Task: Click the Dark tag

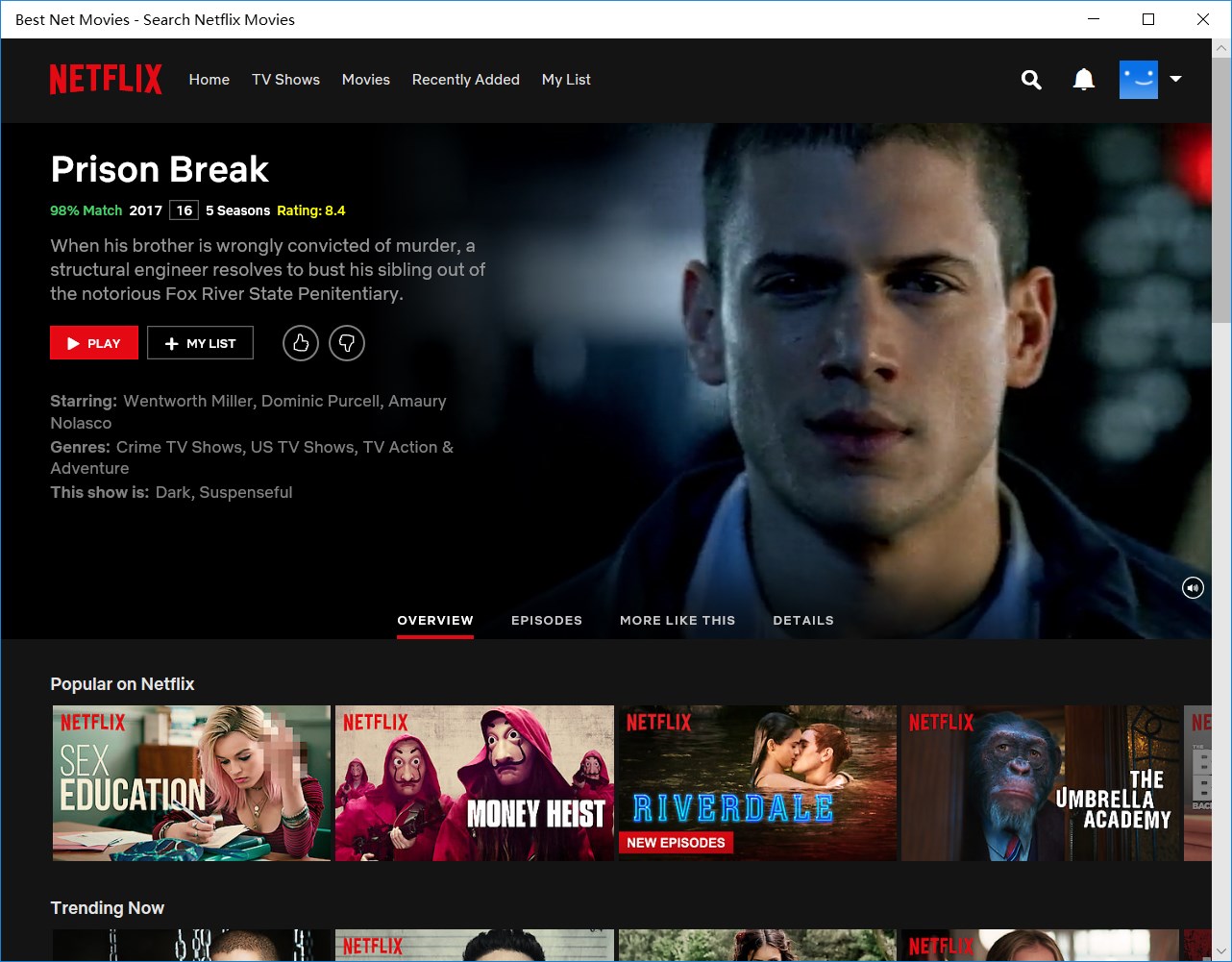Action: (x=173, y=492)
